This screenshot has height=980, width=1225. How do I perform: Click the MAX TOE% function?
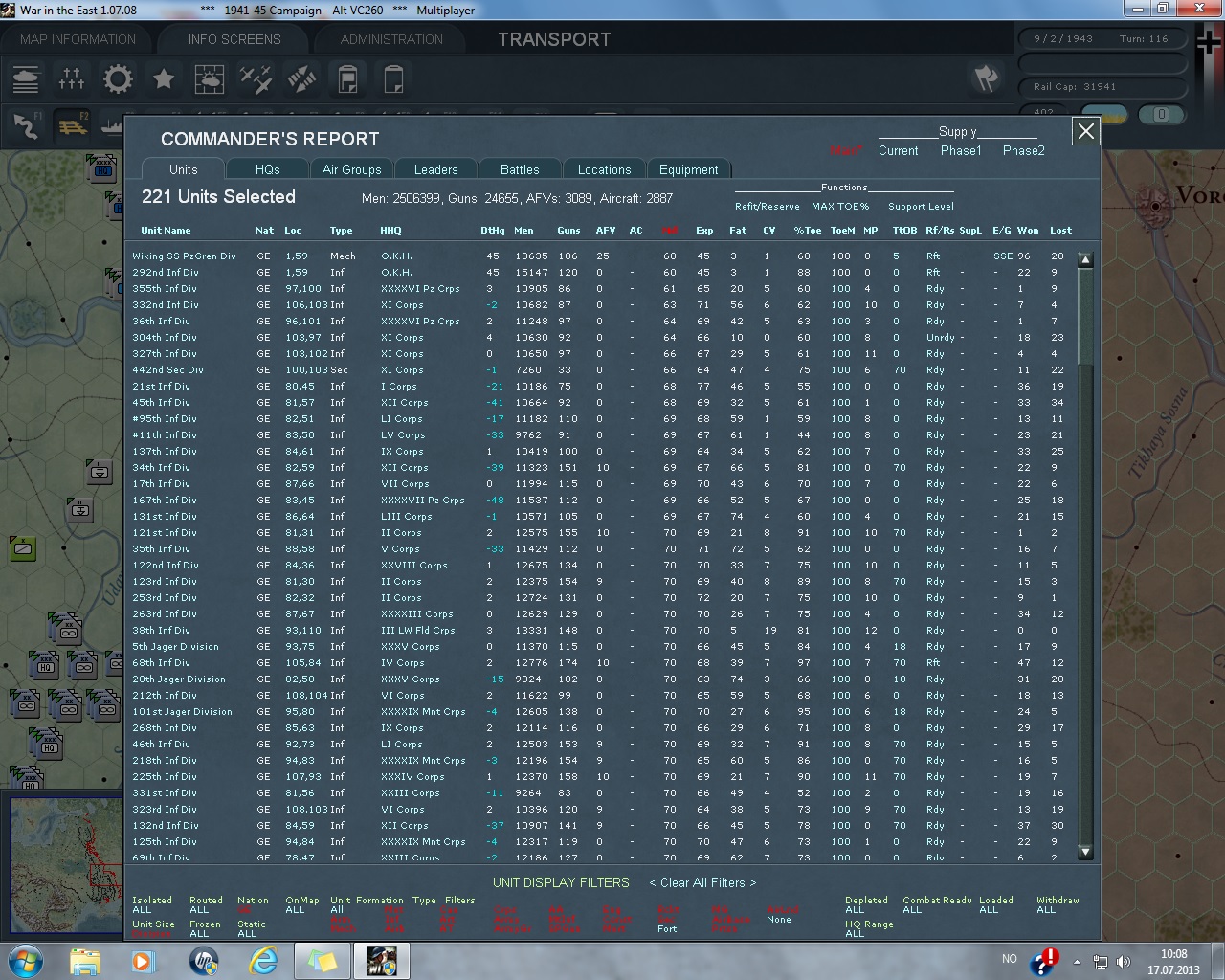840,206
